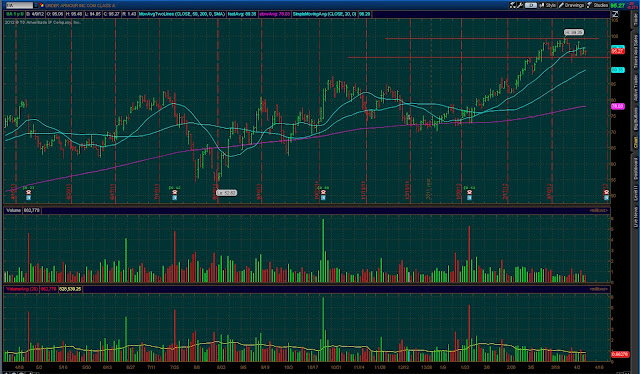This screenshot has height=374, width=640.
Task: Switch to the Times And Sales side tab
Action: click(635, 52)
